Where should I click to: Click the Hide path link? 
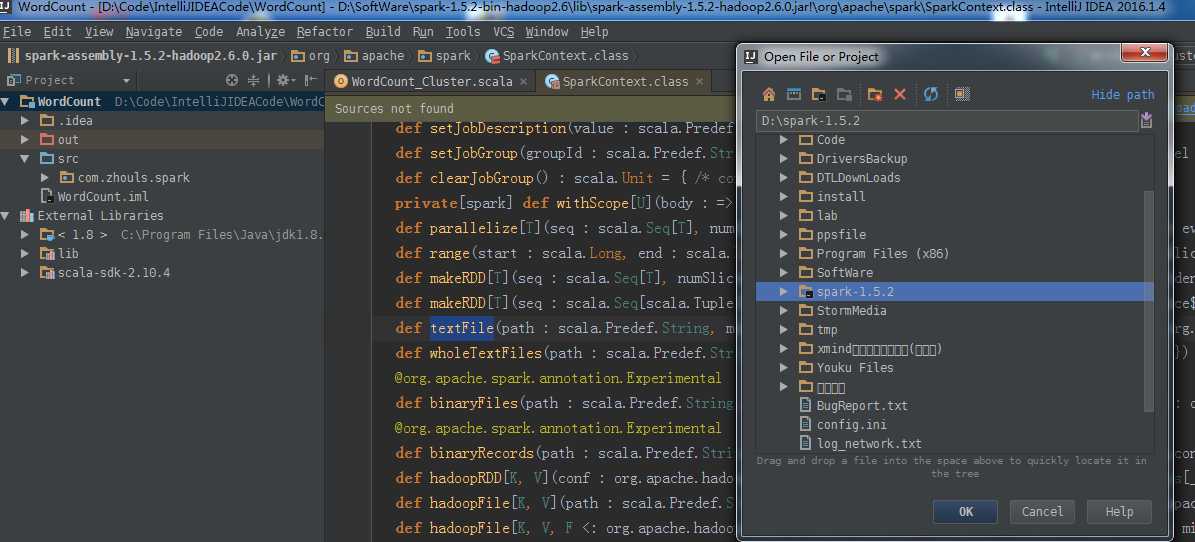coord(1123,95)
